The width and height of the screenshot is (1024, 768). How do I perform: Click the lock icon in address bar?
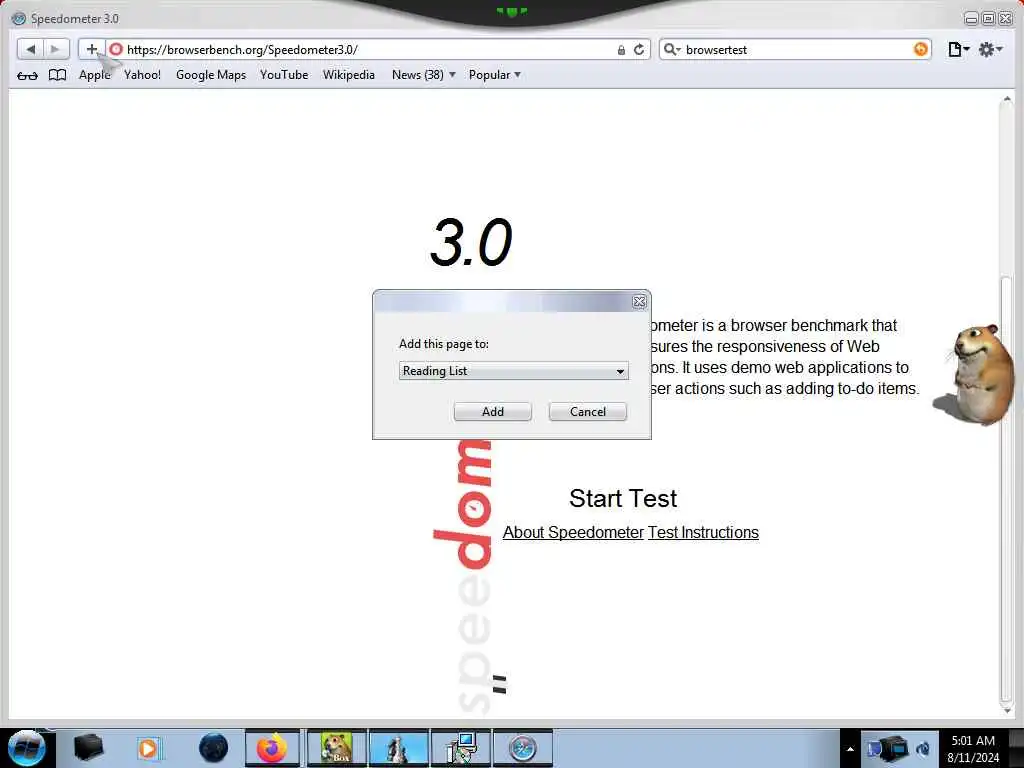click(x=621, y=50)
